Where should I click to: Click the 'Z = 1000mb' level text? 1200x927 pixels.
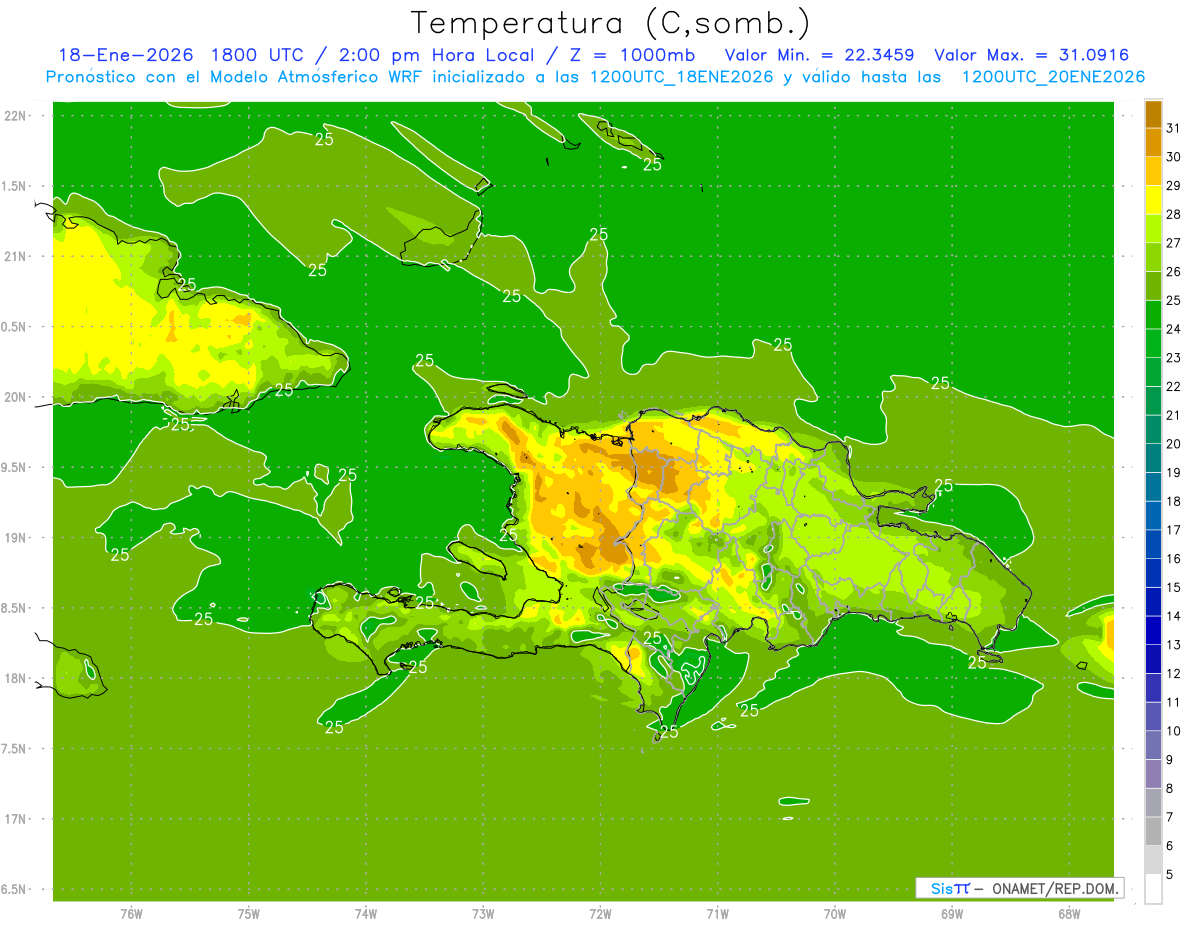(633, 55)
